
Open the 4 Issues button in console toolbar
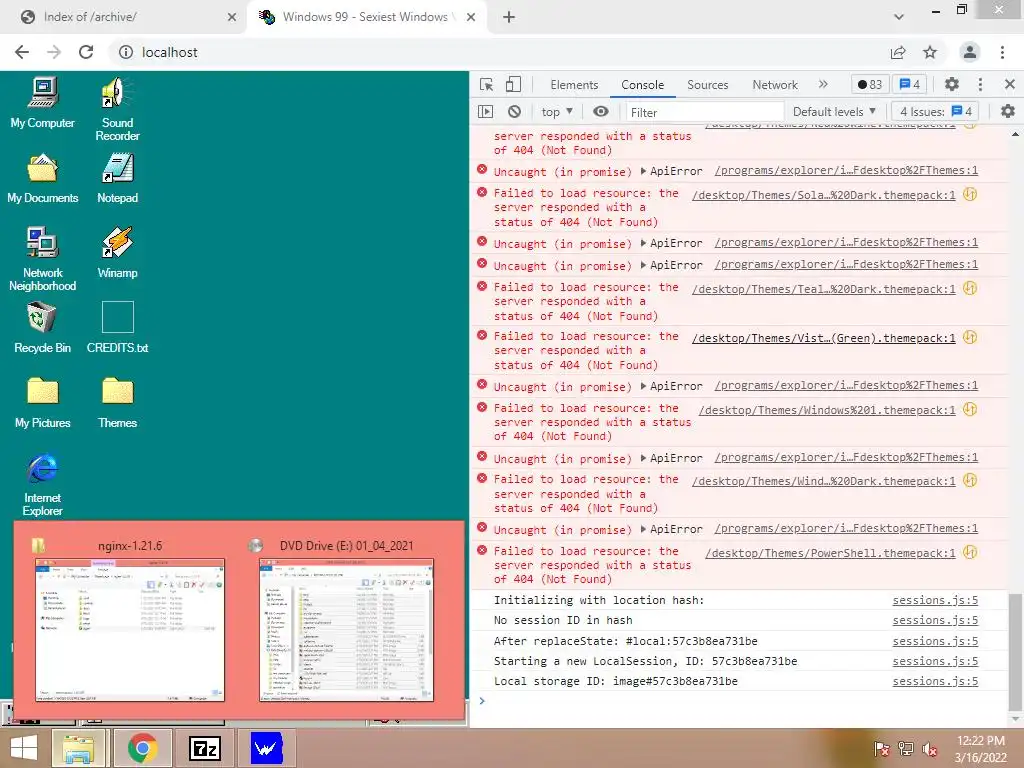pos(936,112)
